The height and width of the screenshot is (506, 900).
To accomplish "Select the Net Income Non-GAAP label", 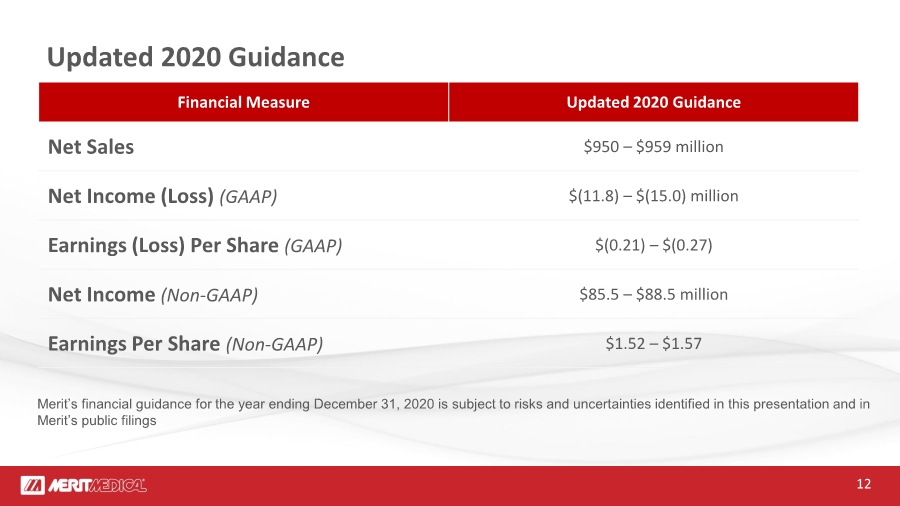I will (153, 295).
